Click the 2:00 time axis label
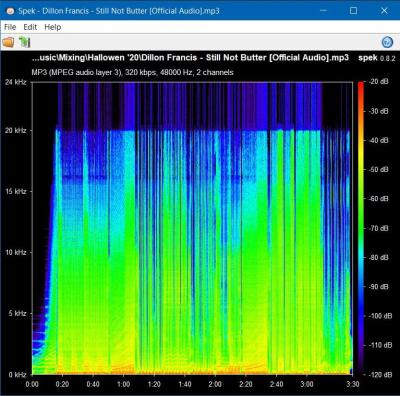This screenshot has width=400, height=396. 215,384
